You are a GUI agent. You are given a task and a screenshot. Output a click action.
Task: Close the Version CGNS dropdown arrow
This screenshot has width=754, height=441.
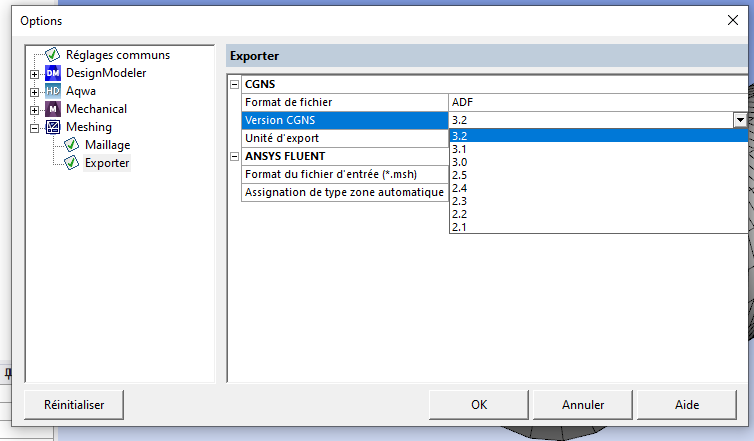tap(740, 120)
